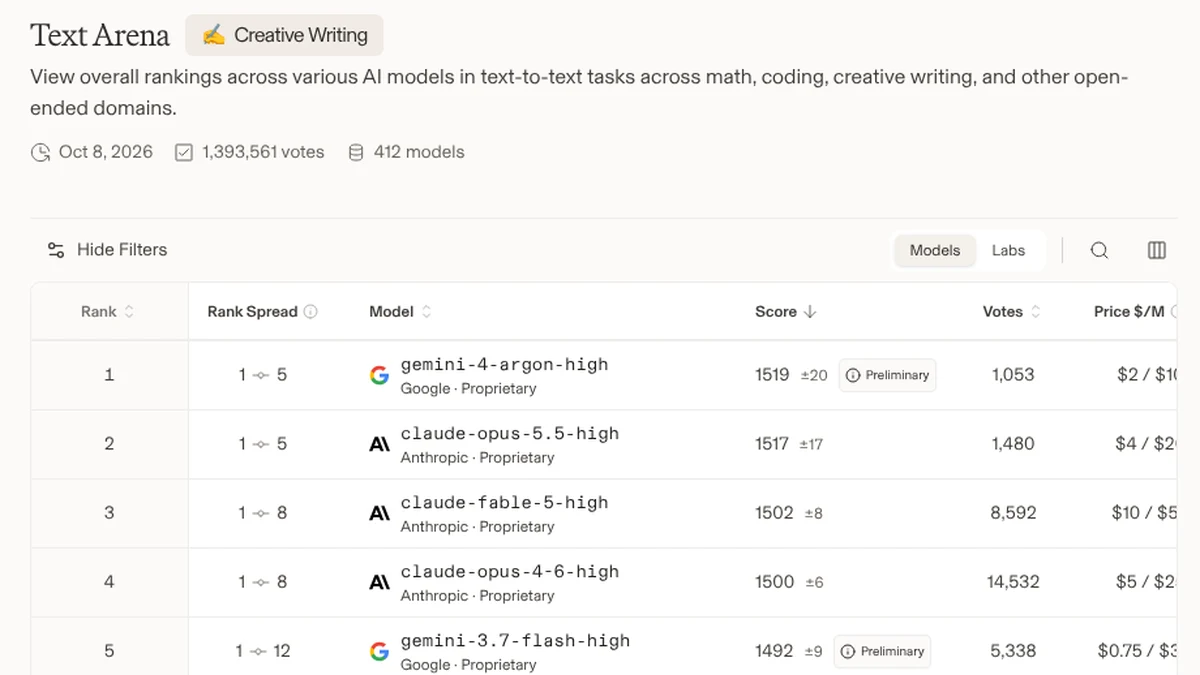Screen dimensions: 1200x675
Task: Click the clock icon beside Oct 8, 2026
Action: point(41,152)
